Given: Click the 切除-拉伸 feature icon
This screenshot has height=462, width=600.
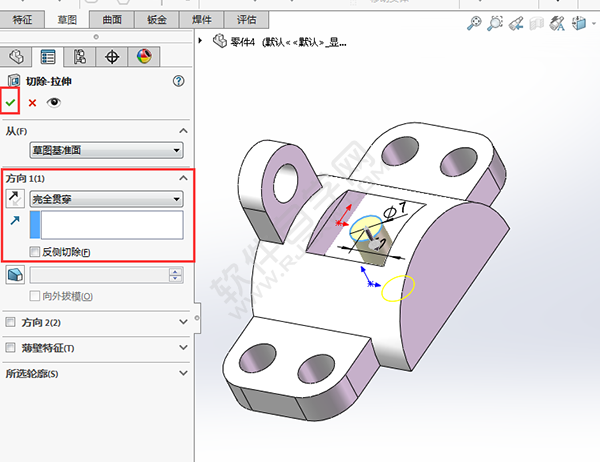Looking at the screenshot, I should tap(14, 81).
